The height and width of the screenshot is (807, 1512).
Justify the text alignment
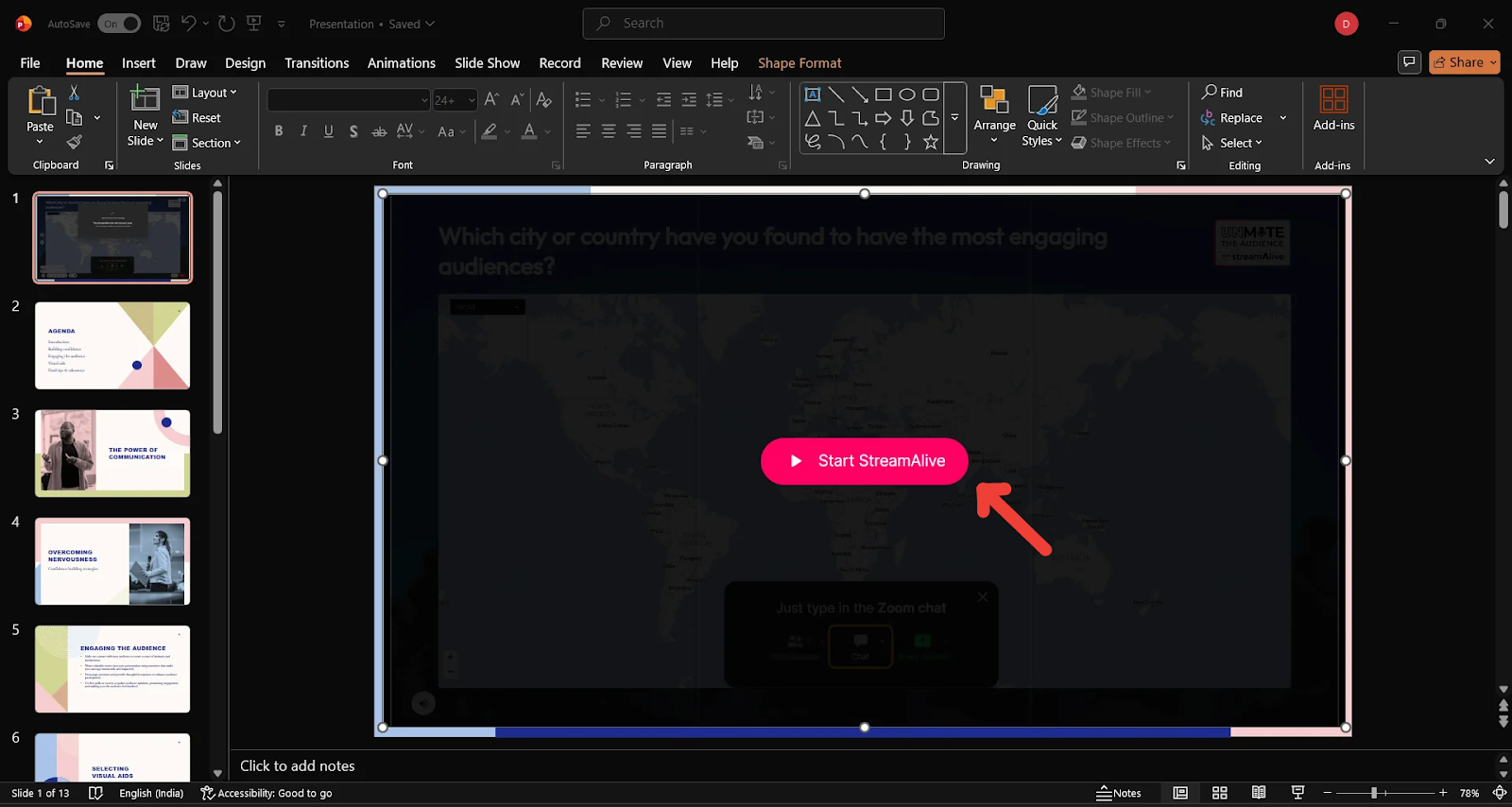(659, 131)
